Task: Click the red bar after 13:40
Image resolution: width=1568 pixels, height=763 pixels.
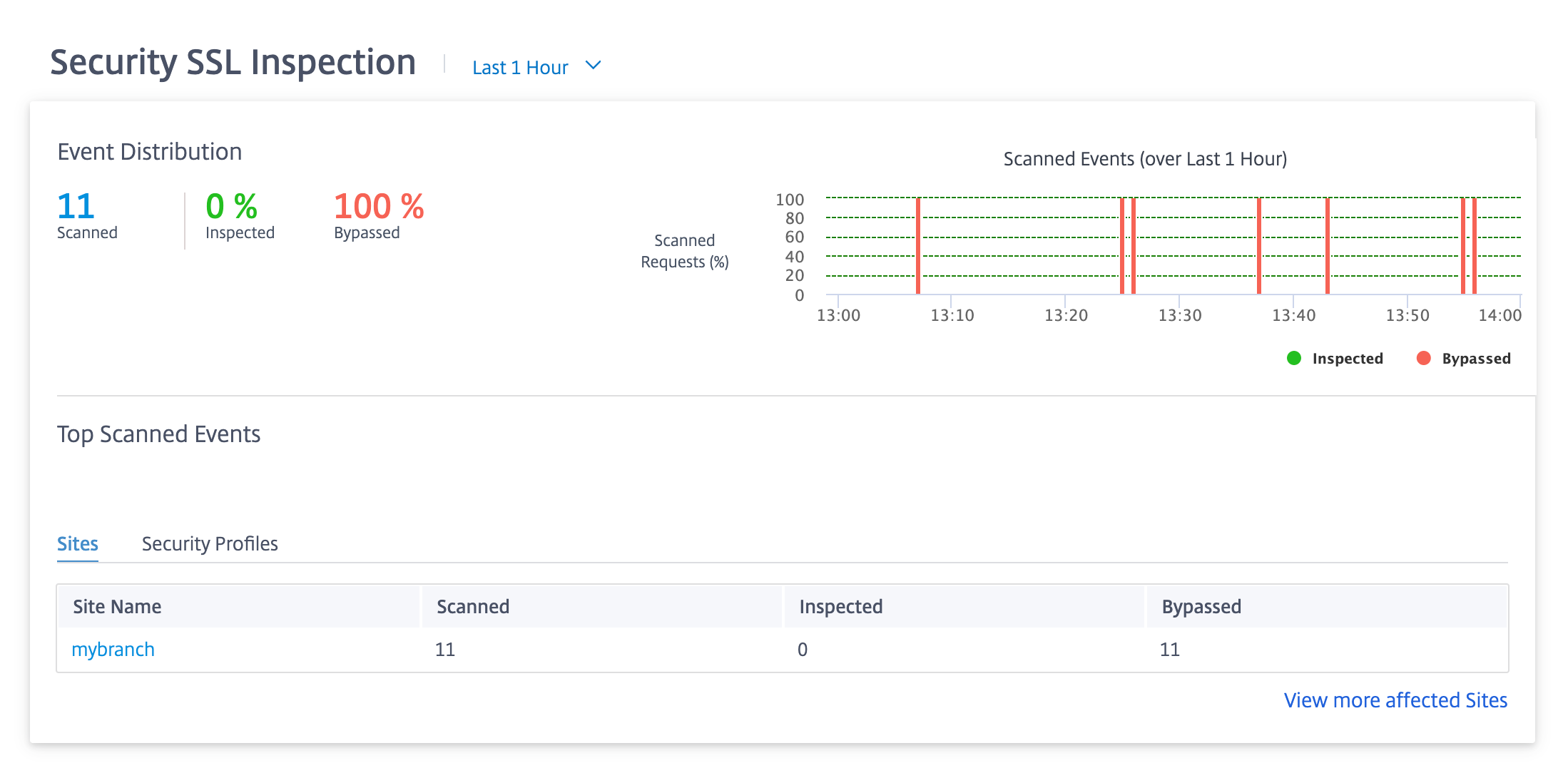Action: pos(1328,245)
